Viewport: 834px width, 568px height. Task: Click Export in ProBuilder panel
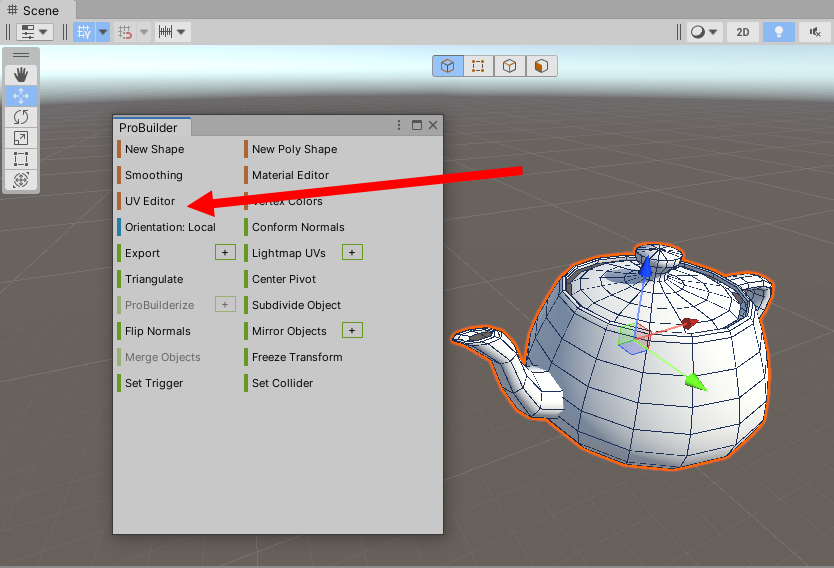click(x=143, y=254)
